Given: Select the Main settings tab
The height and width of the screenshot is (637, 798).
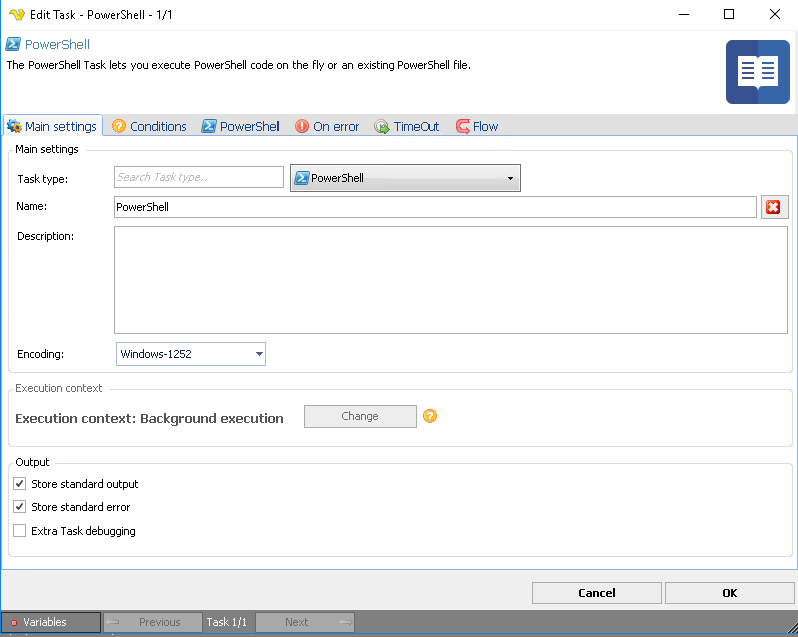Looking at the screenshot, I should click(52, 127).
